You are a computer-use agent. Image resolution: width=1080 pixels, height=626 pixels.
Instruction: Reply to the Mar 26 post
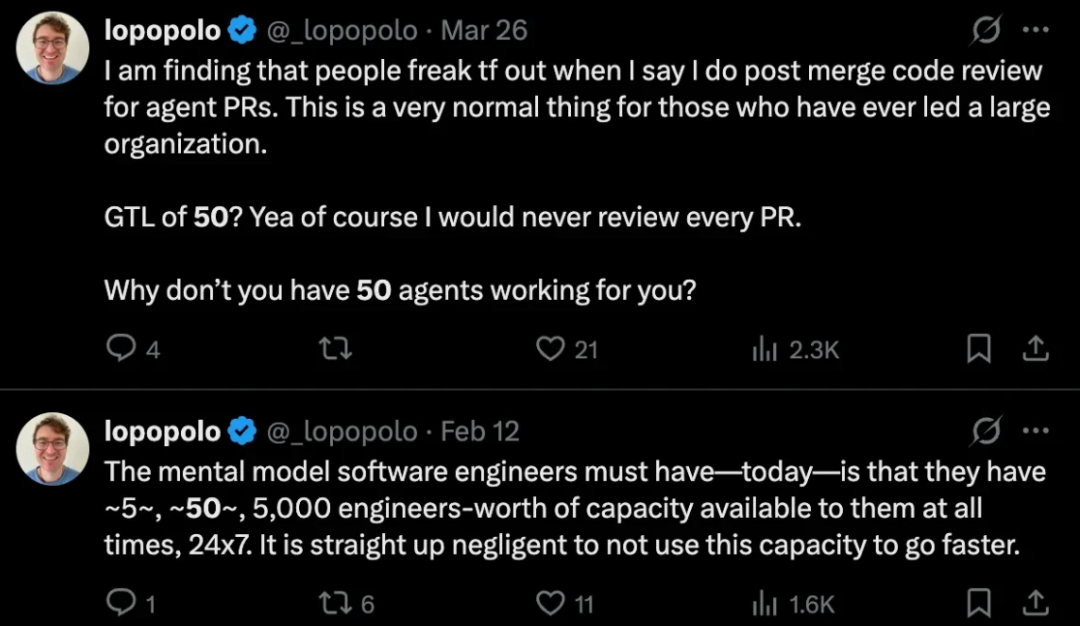click(120, 349)
